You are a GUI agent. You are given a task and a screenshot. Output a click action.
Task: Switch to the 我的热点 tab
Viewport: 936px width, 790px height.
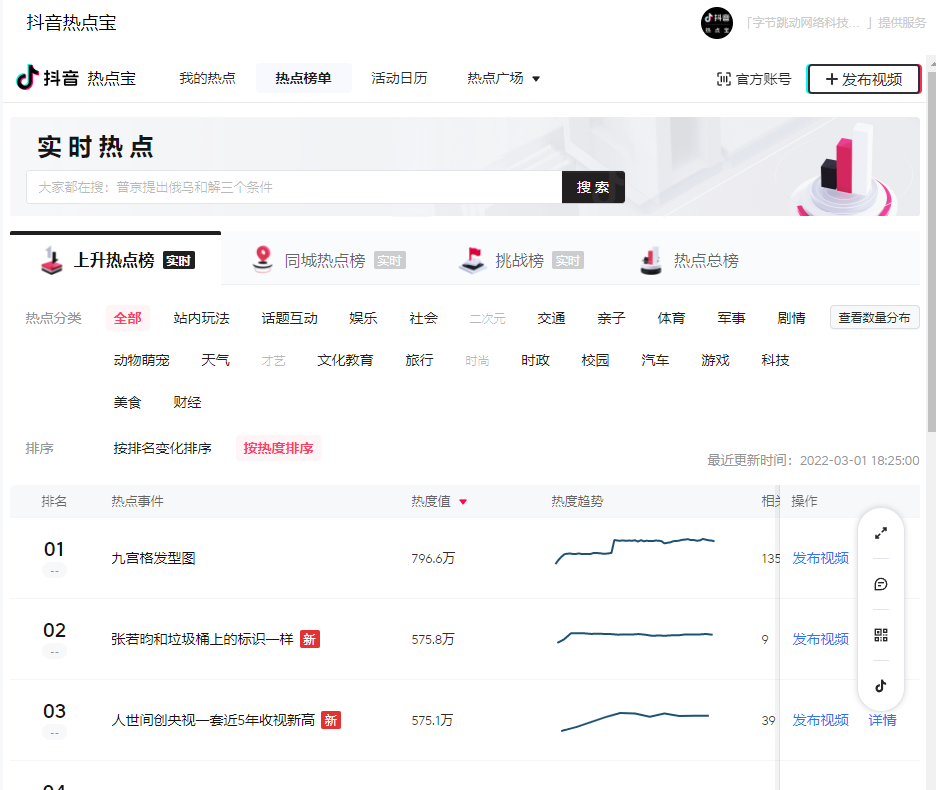[207, 76]
